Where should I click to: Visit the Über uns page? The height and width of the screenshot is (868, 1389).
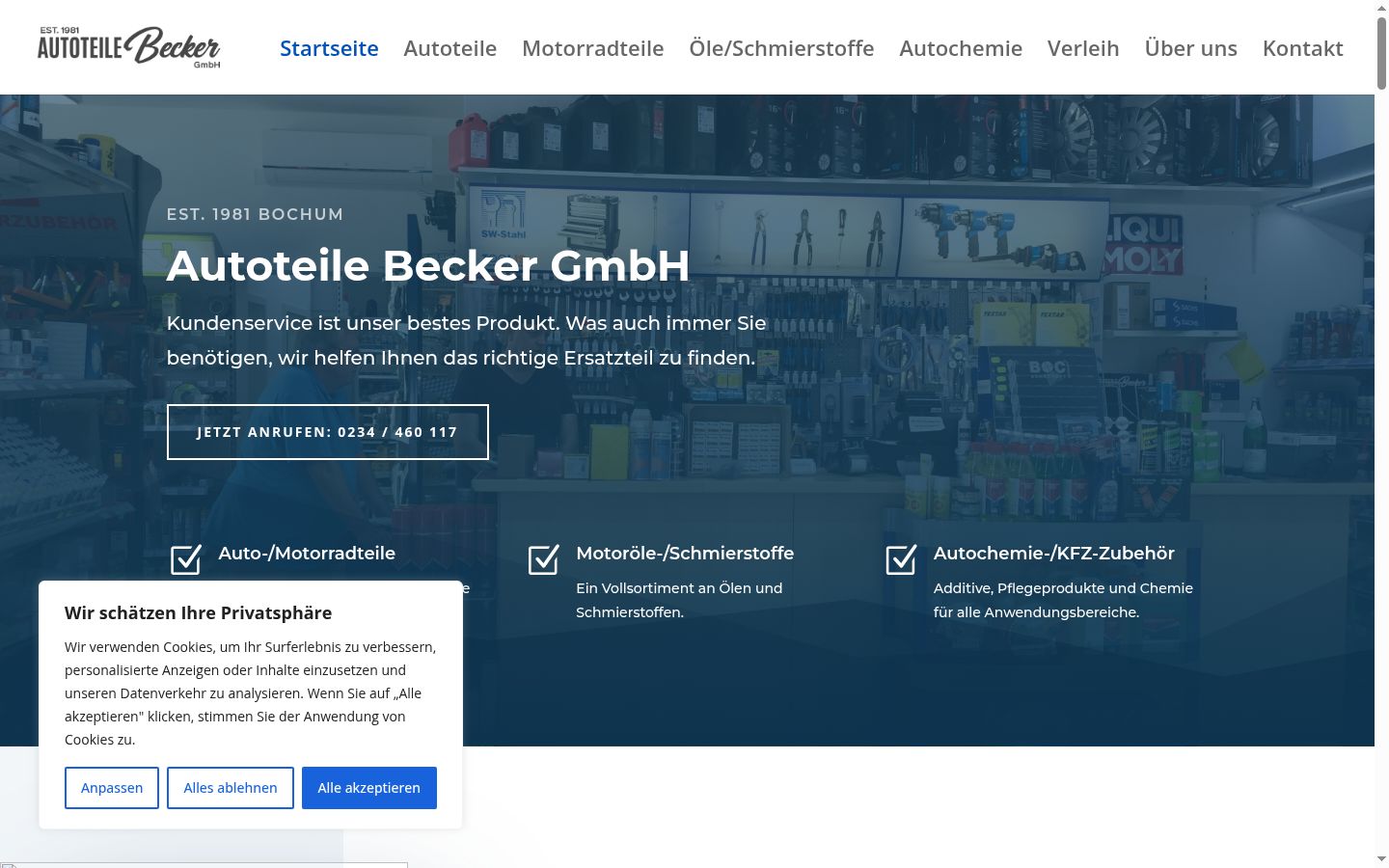point(1191,48)
